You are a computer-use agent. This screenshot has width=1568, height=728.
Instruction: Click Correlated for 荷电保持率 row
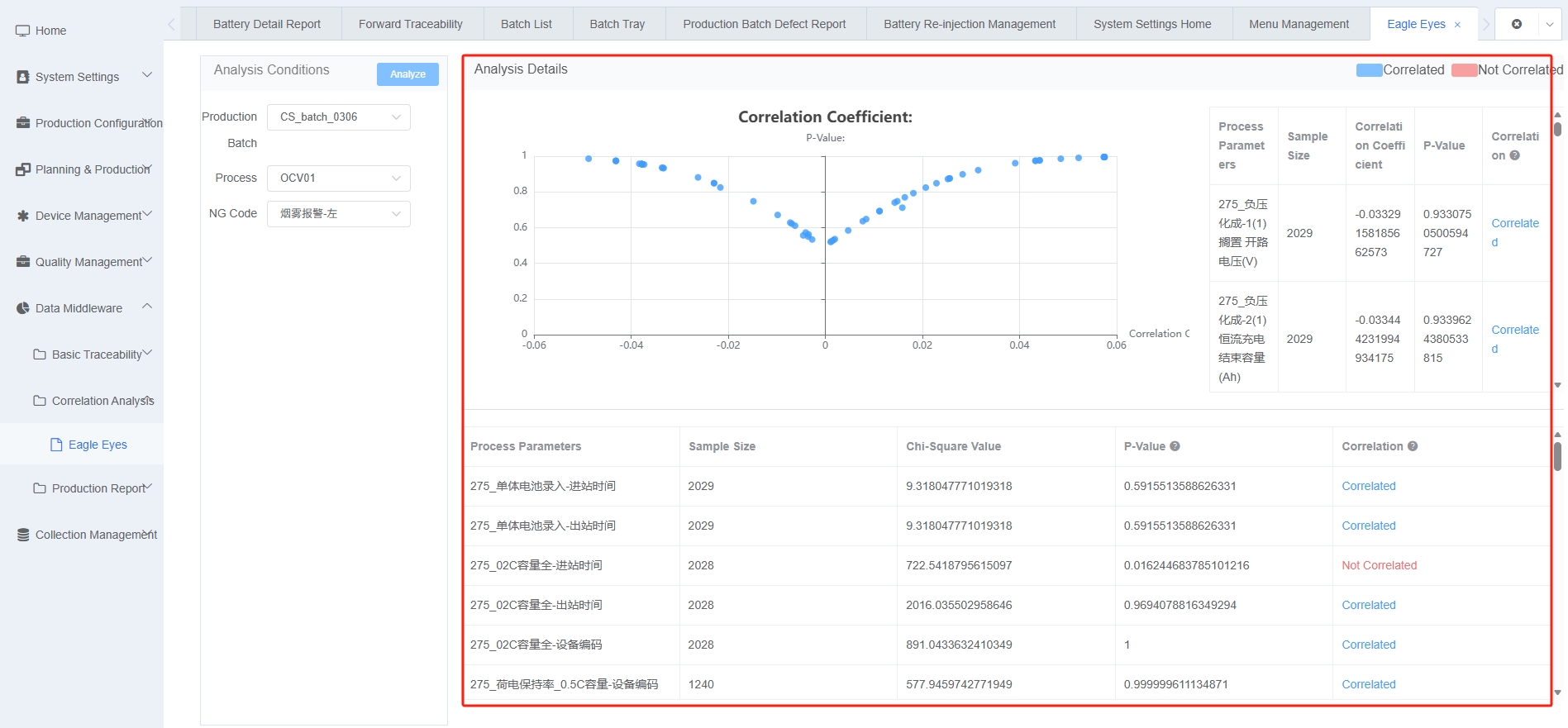1369,684
